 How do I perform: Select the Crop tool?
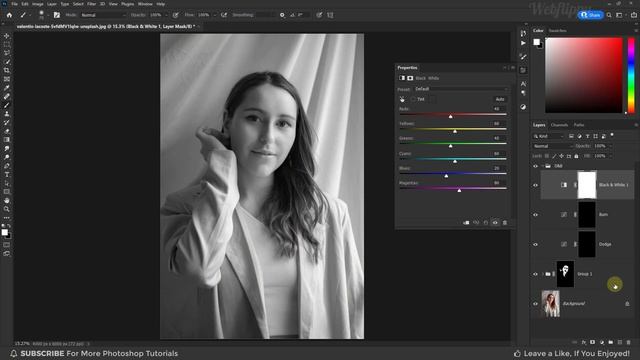pyautogui.click(x=7, y=70)
